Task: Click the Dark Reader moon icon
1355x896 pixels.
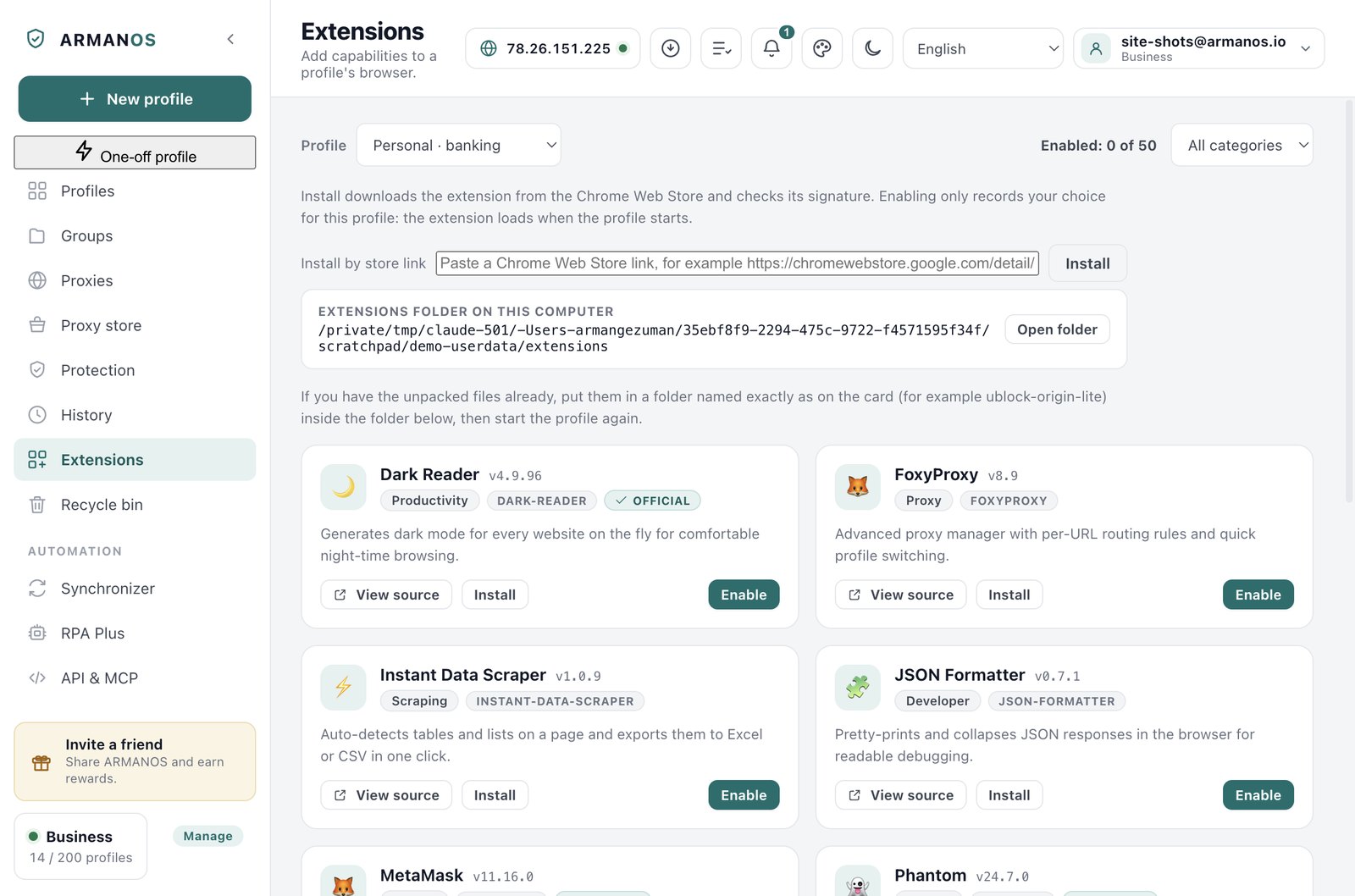Action: pyautogui.click(x=343, y=487)
